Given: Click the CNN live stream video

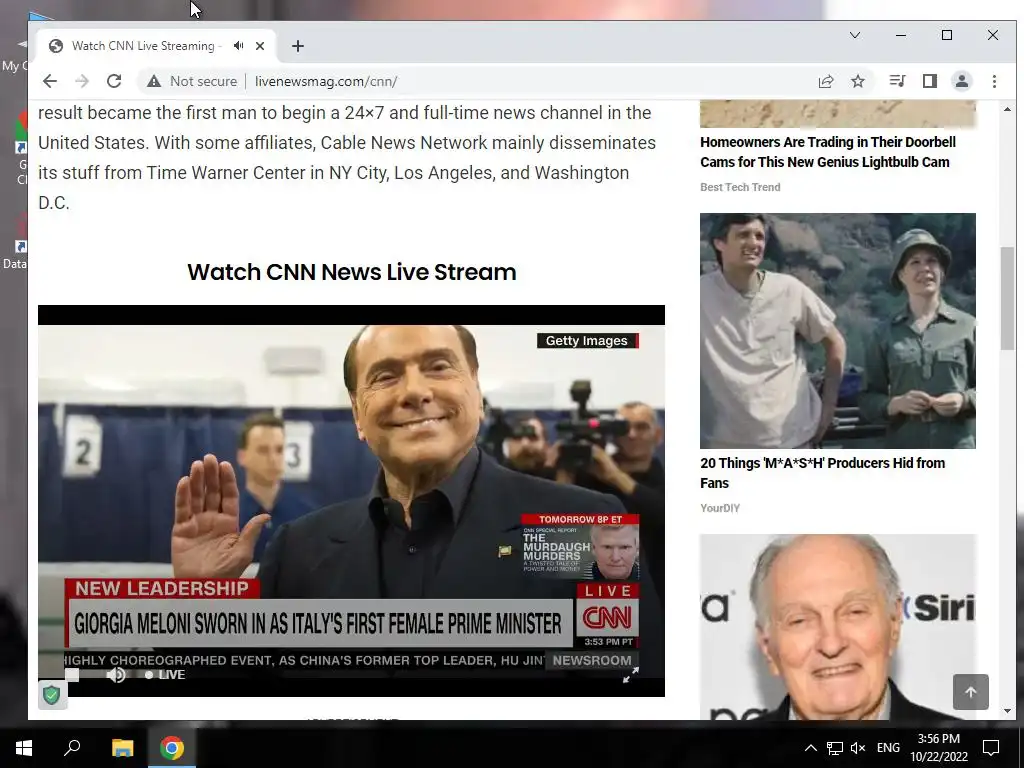Looking at the screenshot, I should point(351,501).
